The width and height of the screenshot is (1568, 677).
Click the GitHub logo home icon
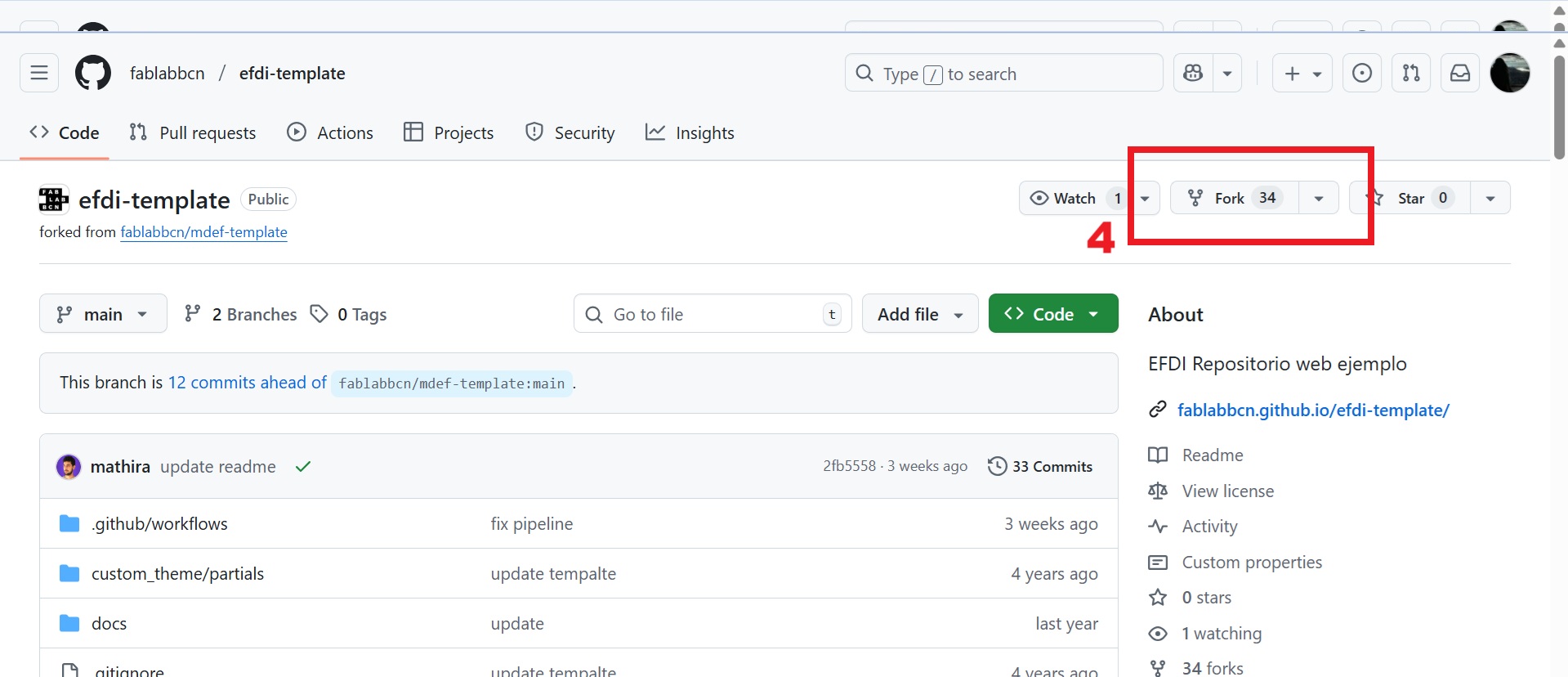point(93,74)
